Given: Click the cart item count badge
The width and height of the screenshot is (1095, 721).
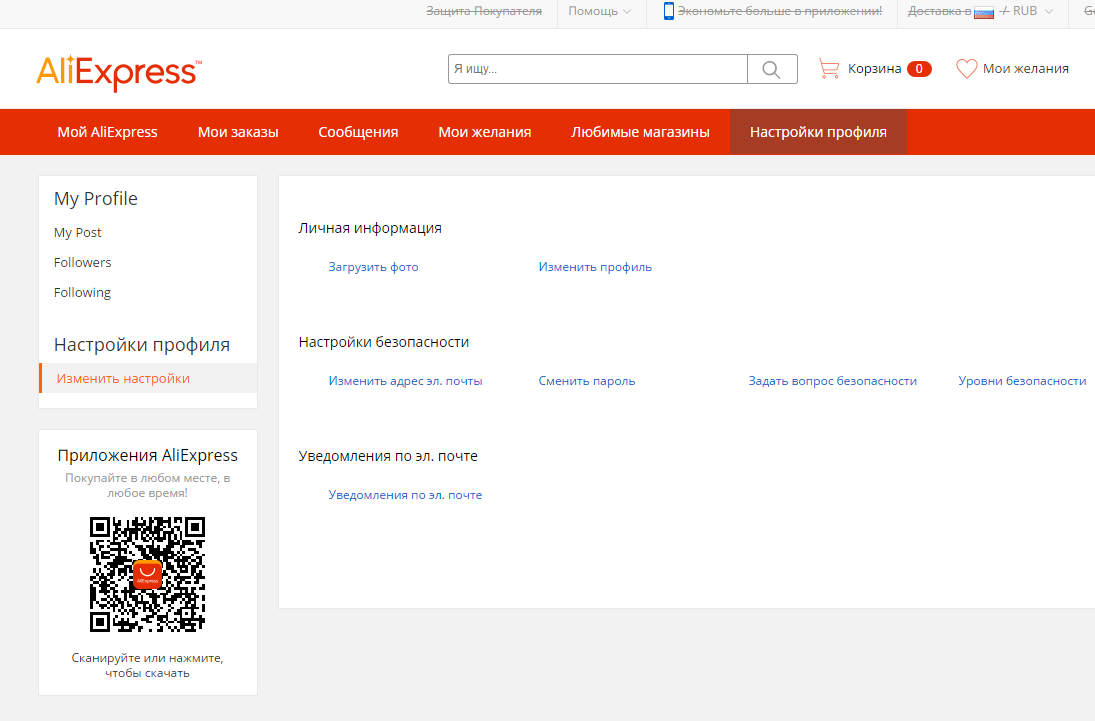Looking at the screenshot, I should (919, 68).
